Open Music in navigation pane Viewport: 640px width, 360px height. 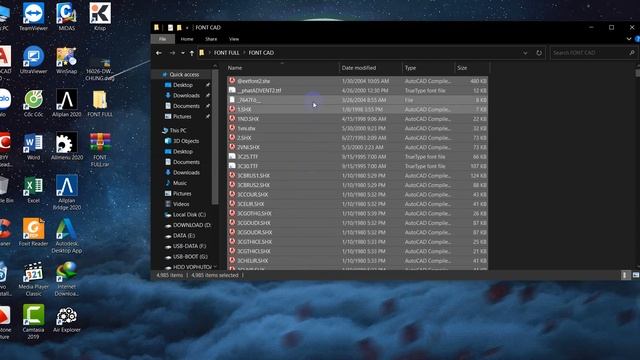(x=180, y=183)
